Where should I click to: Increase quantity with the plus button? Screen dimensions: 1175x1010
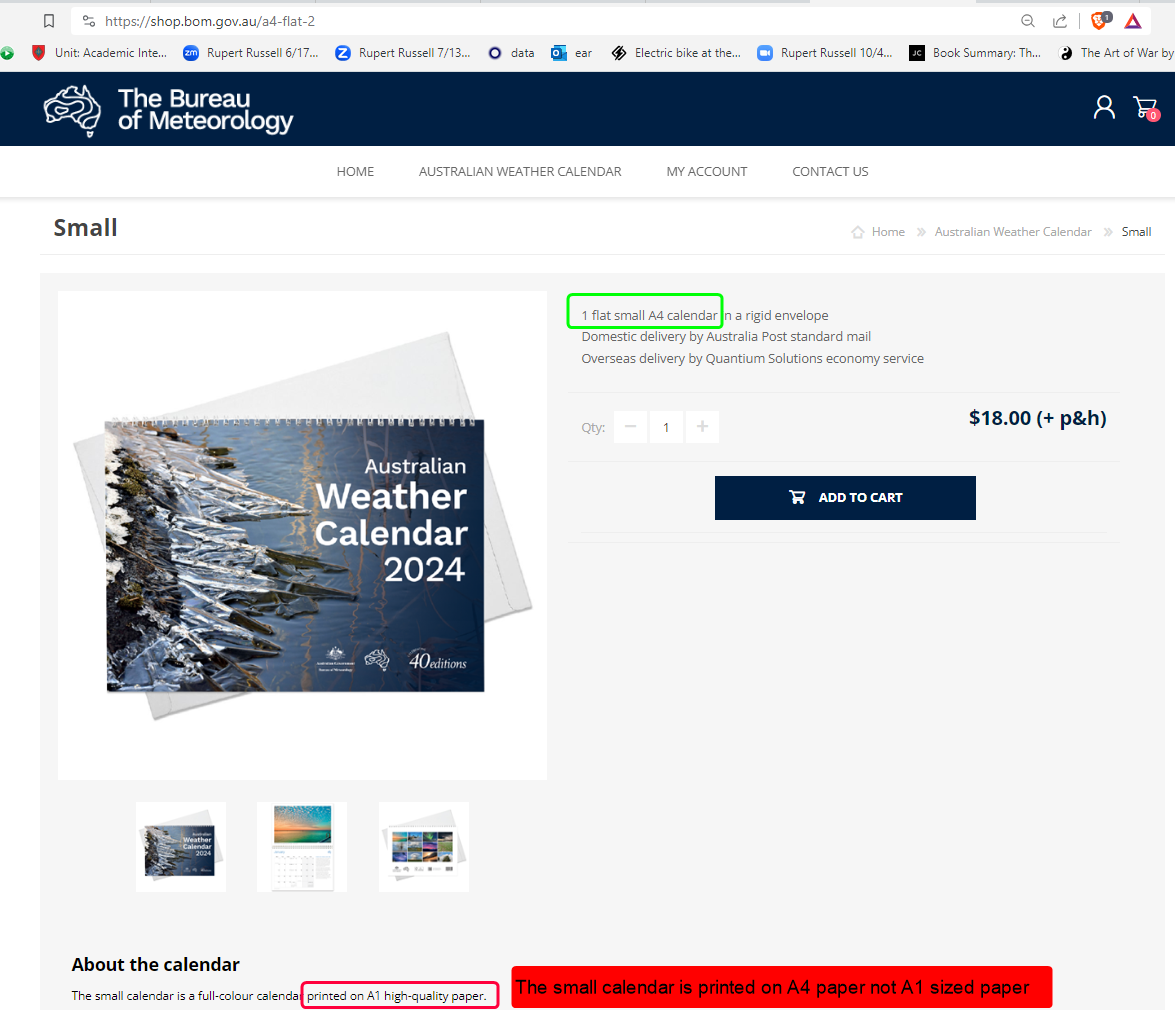[702, 427]
